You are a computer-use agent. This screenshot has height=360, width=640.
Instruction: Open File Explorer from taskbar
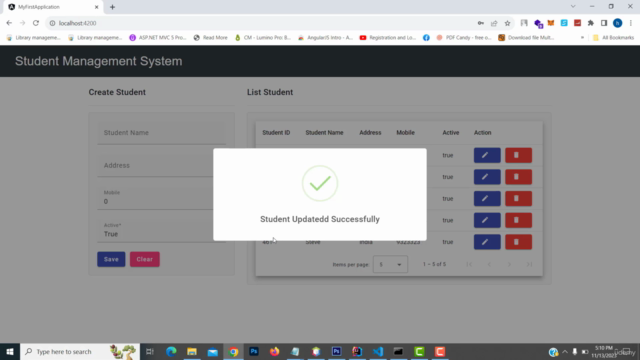192,351
